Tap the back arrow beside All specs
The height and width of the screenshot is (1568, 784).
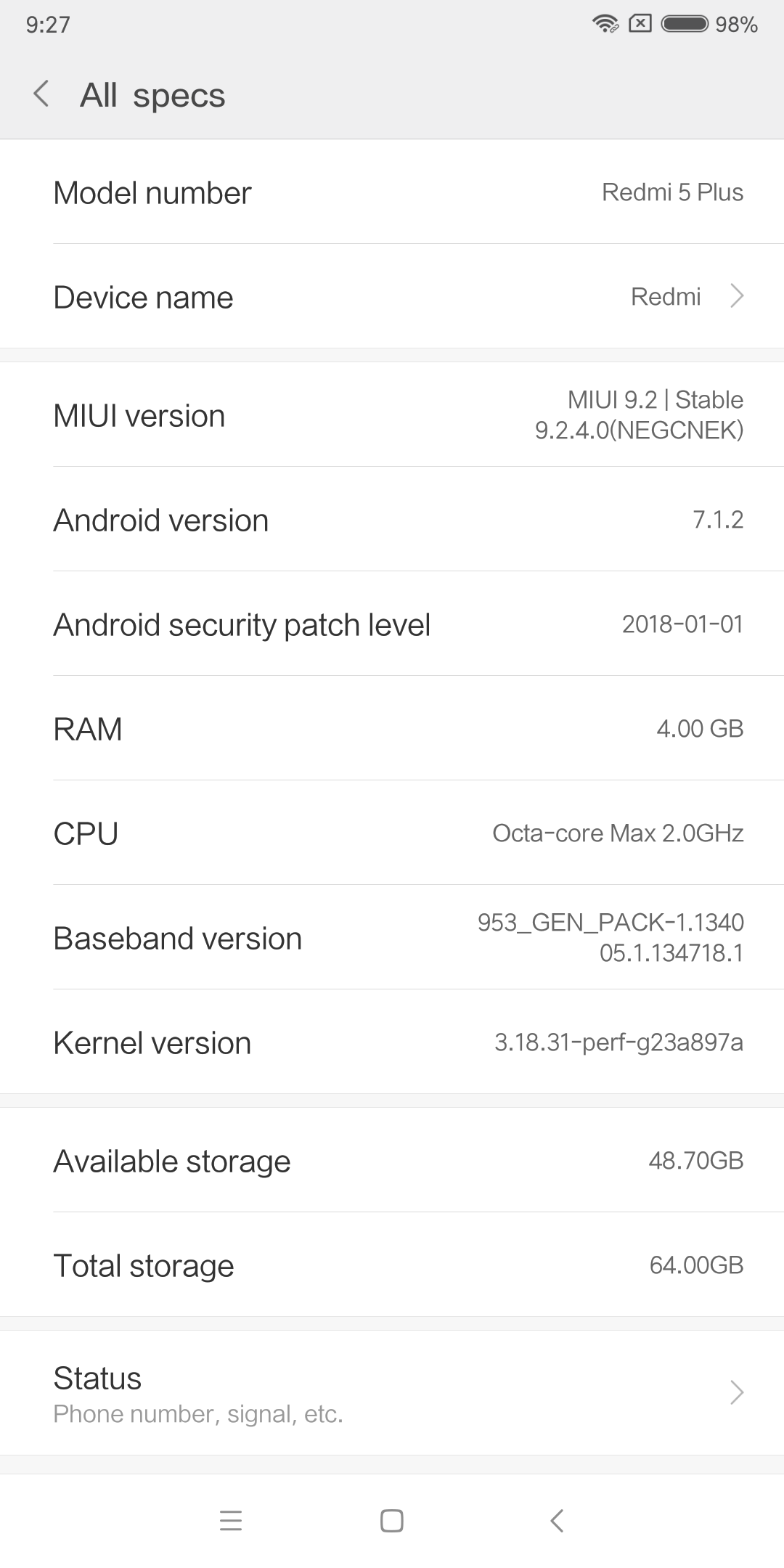point(41,94)
